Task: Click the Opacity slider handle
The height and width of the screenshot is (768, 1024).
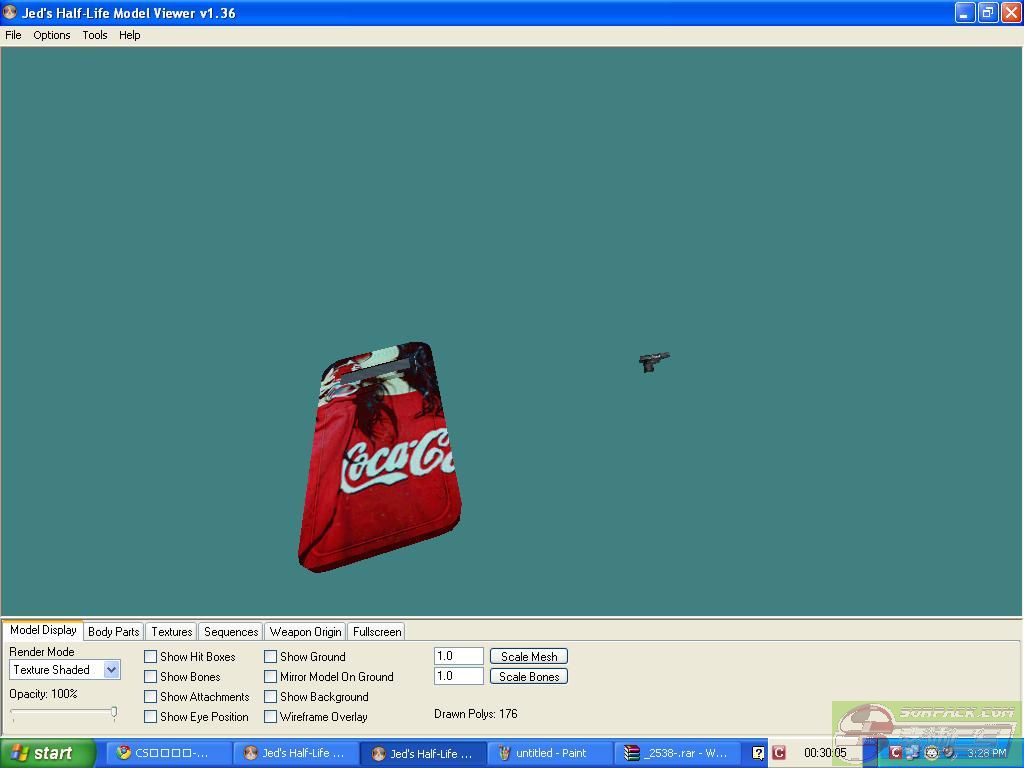Action: (114, 713)
